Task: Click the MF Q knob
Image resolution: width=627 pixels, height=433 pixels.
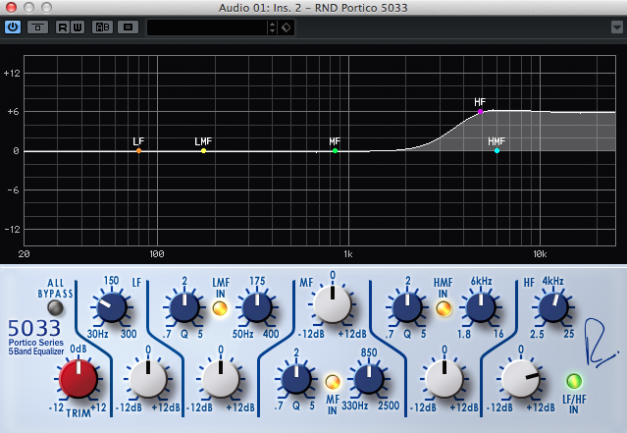Action: tap(296, 379)
